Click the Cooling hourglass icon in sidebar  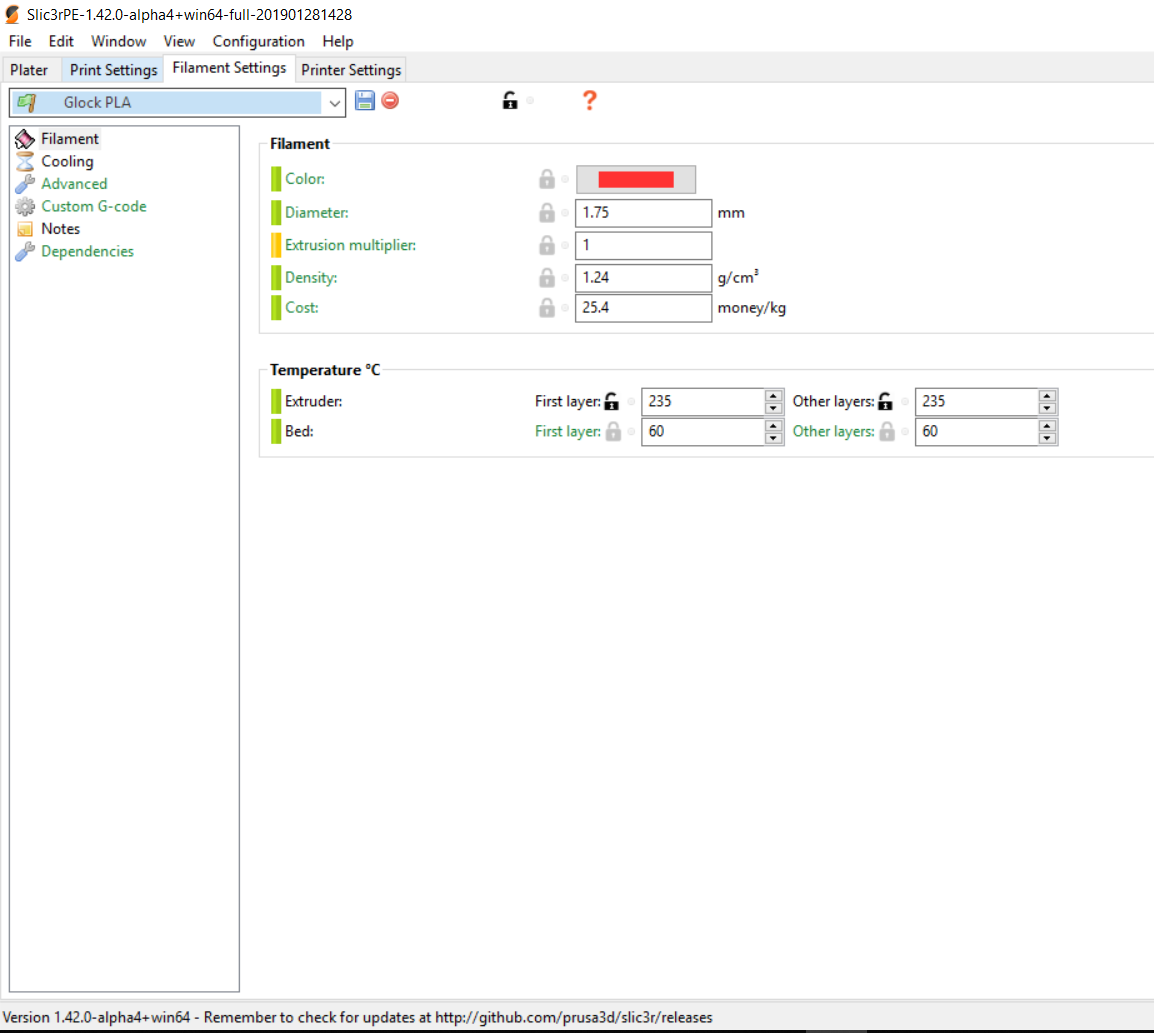(x=25, y=161)
